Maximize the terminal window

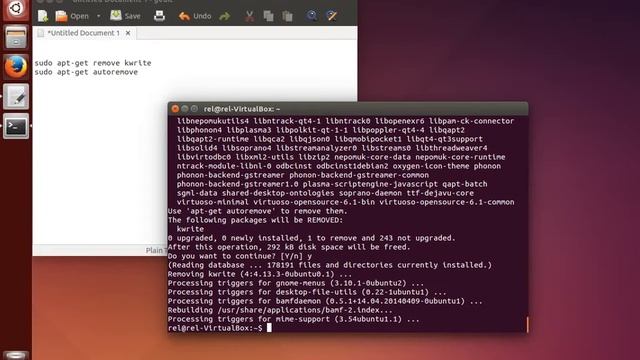pos(194,109)
